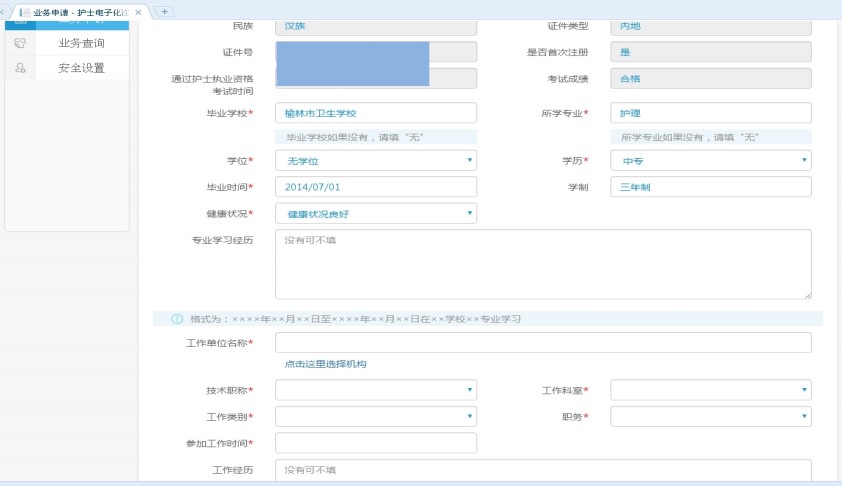
Task: Click the info icon beside format hint
Action: [177, 319]
